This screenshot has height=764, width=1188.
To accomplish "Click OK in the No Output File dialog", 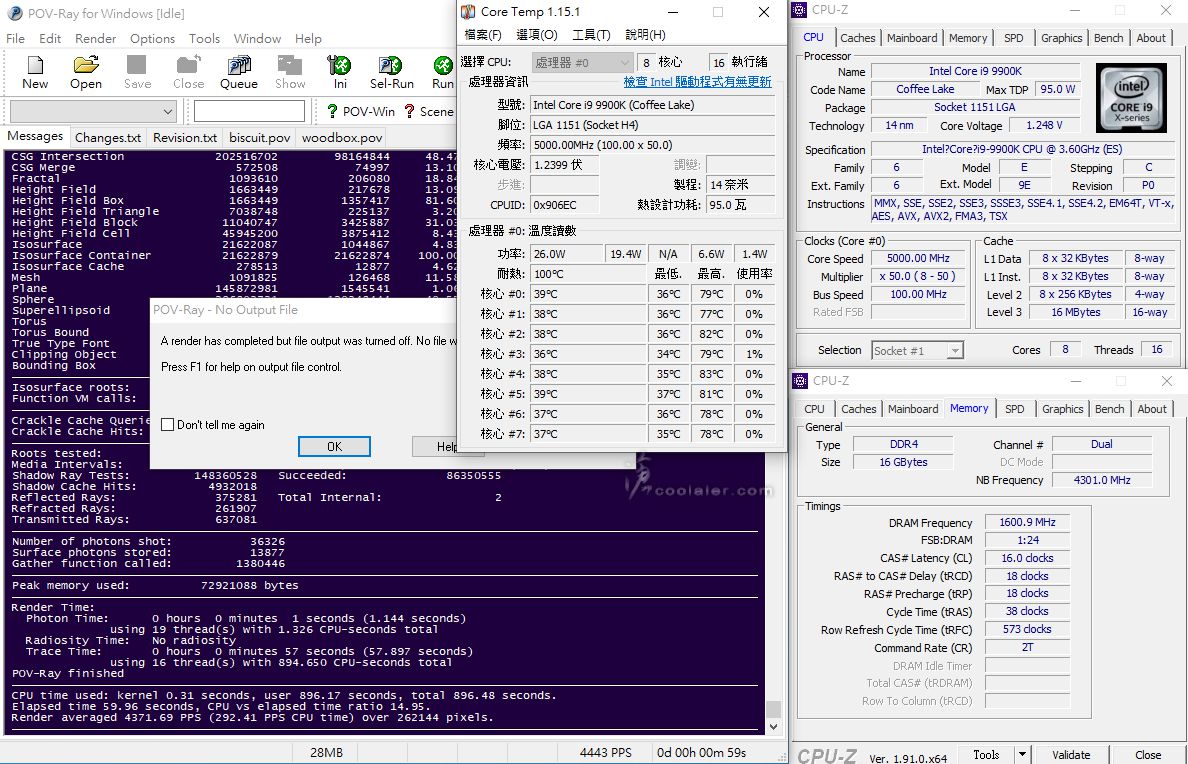I will (334, 446).
